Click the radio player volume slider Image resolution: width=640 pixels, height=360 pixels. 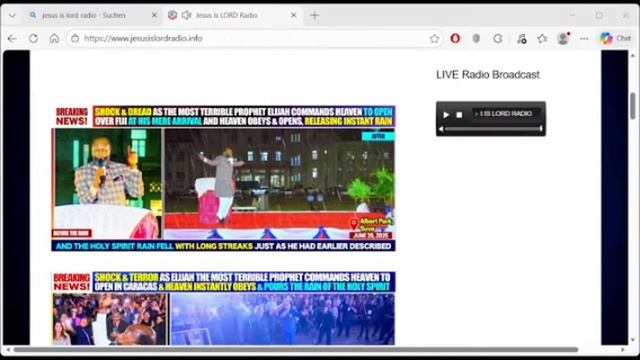(493, 129)
